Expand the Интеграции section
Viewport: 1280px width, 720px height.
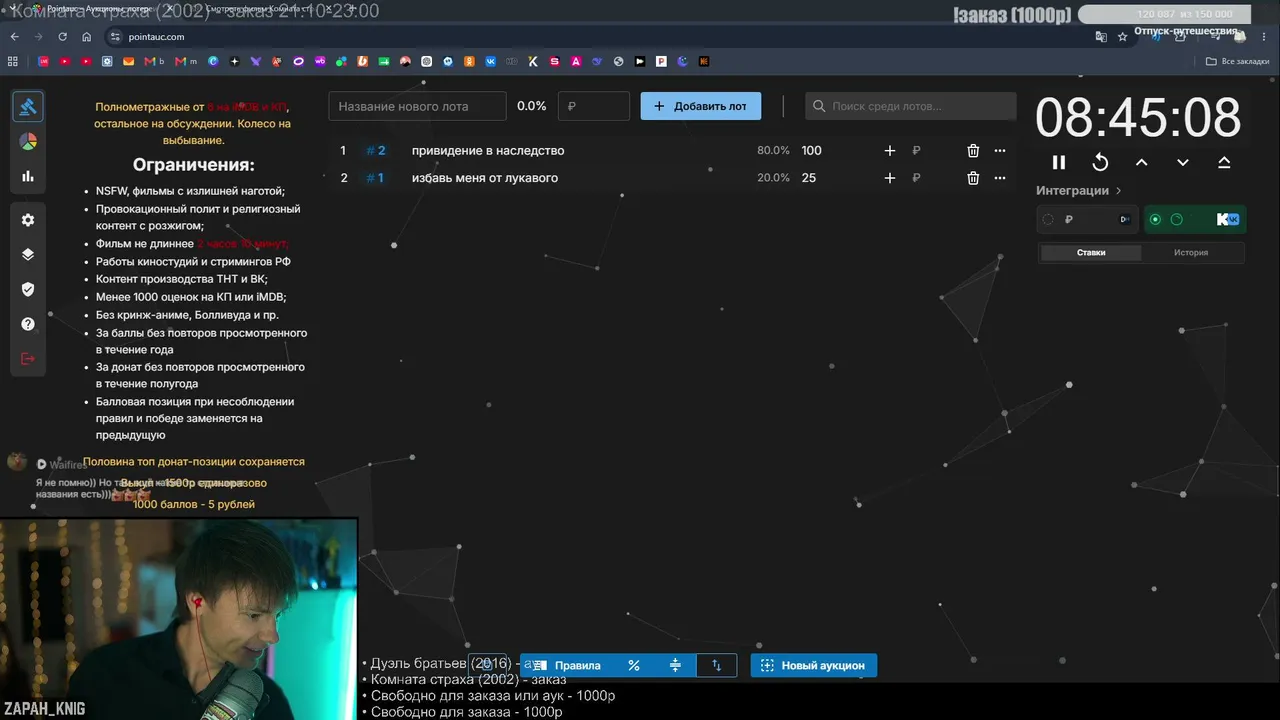tap(1079, 190)
